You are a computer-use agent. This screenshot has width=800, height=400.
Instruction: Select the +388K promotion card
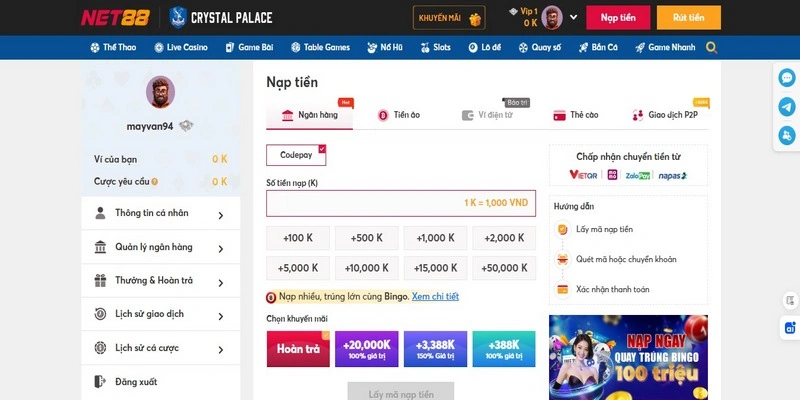[504, 349]
